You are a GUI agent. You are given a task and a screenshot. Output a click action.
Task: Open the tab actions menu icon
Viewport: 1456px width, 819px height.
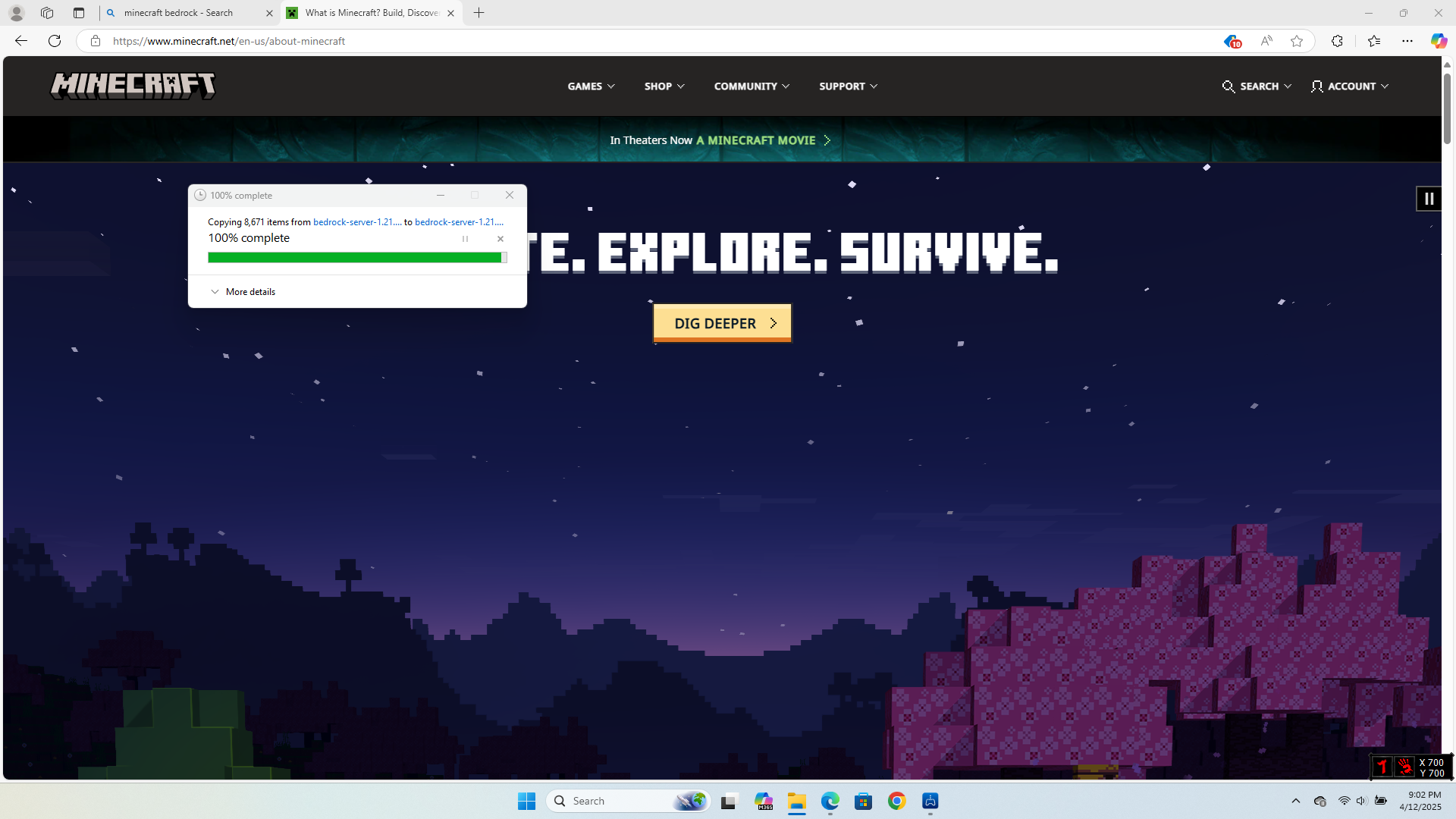coord(79,13)
